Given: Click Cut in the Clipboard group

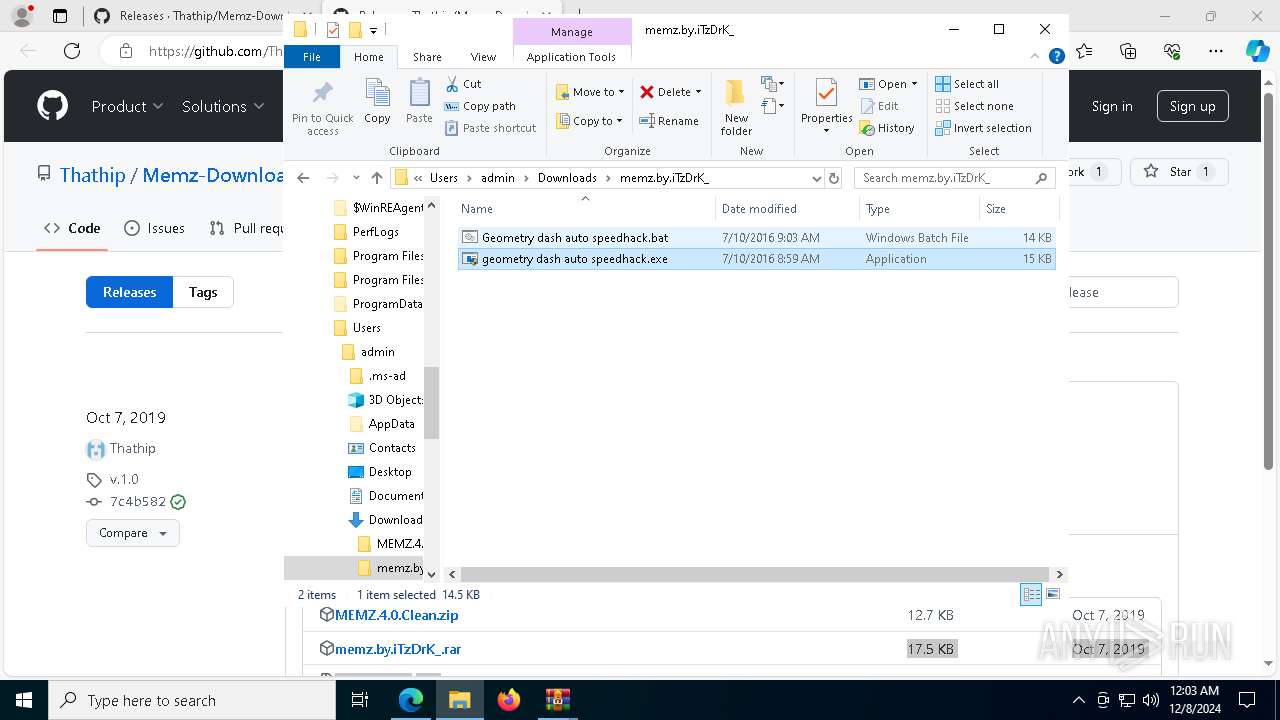Looking at the screenshot, I should 463,84.
